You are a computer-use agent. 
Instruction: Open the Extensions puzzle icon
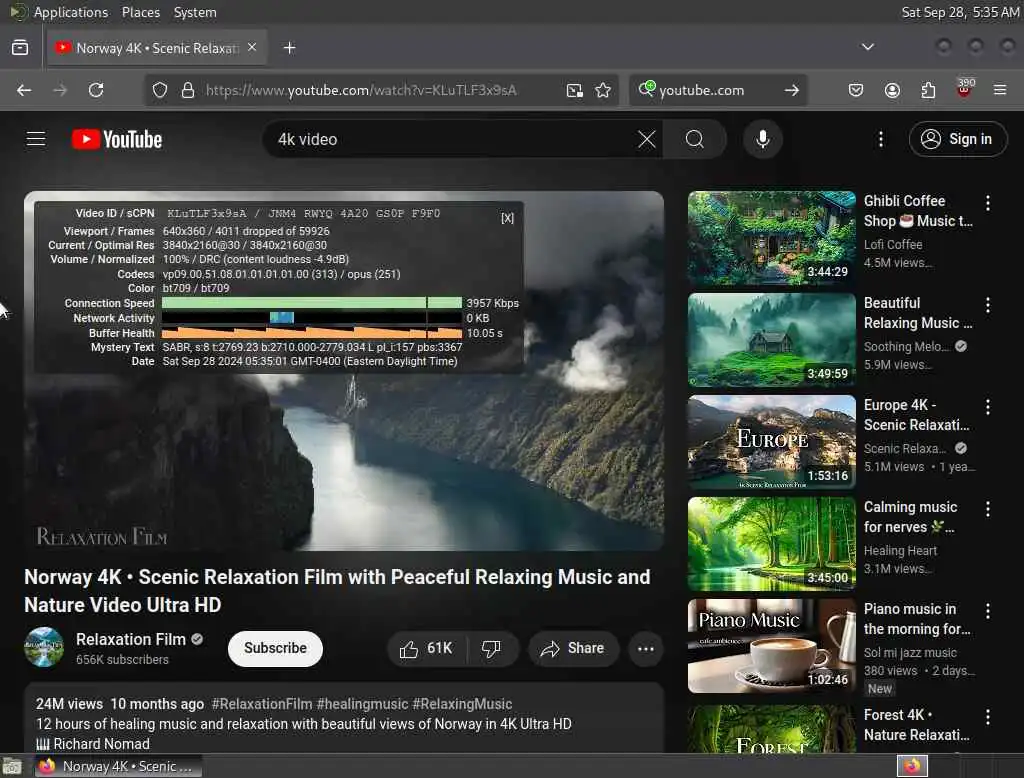coord(928,90)
